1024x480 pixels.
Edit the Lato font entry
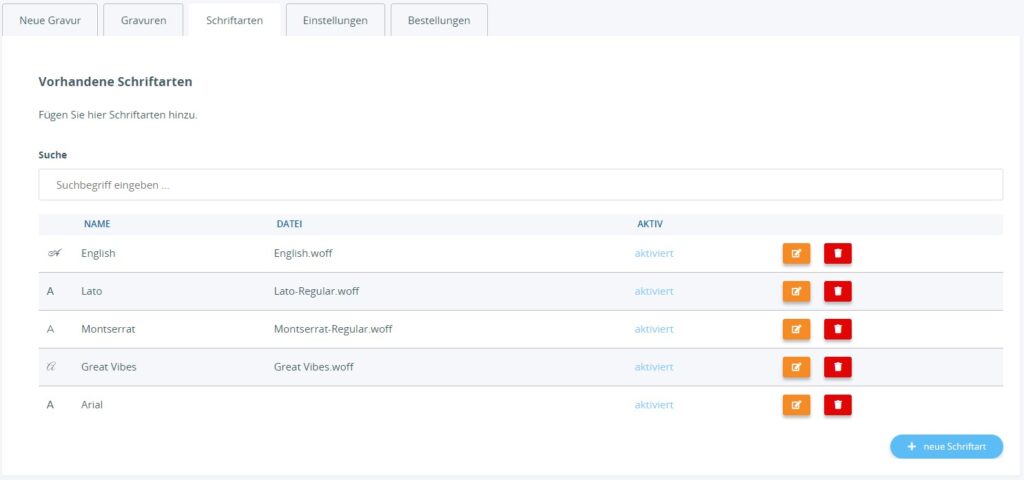(x=796, y=292)
